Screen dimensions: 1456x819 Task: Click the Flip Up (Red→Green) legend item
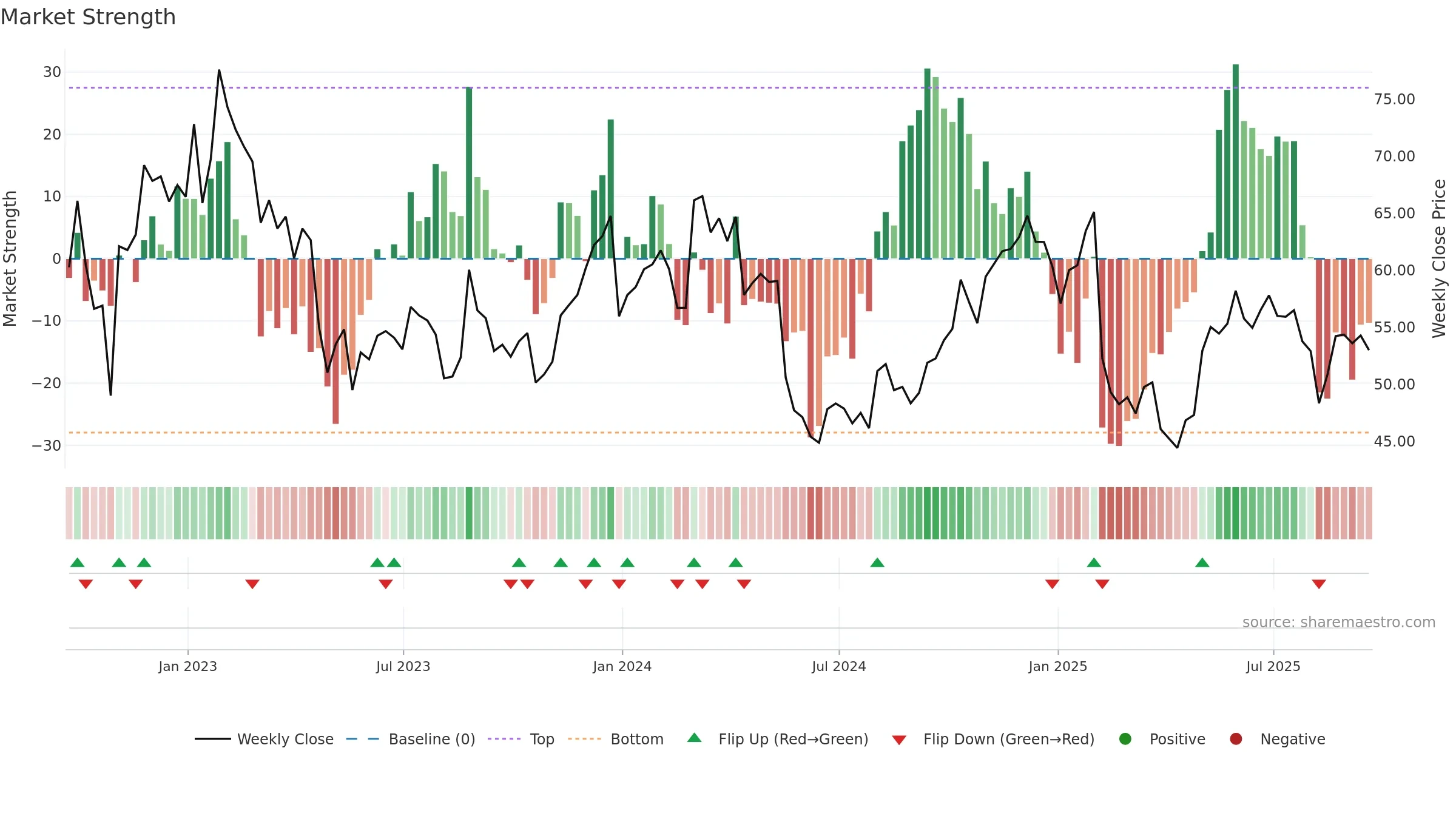coord(778,739)
